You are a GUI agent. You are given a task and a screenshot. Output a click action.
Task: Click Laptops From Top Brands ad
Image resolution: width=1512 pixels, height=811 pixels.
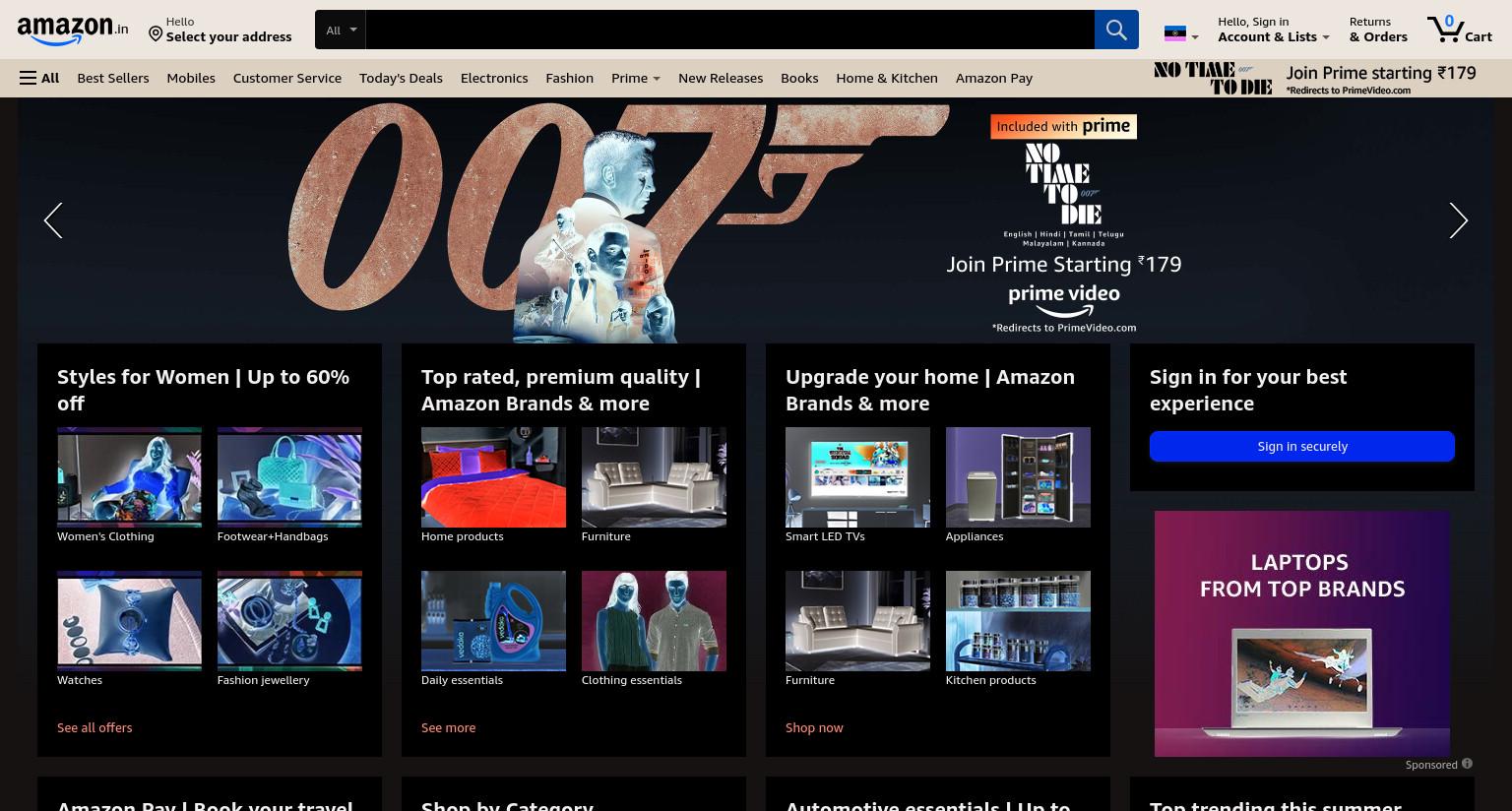click(1302, 634)
